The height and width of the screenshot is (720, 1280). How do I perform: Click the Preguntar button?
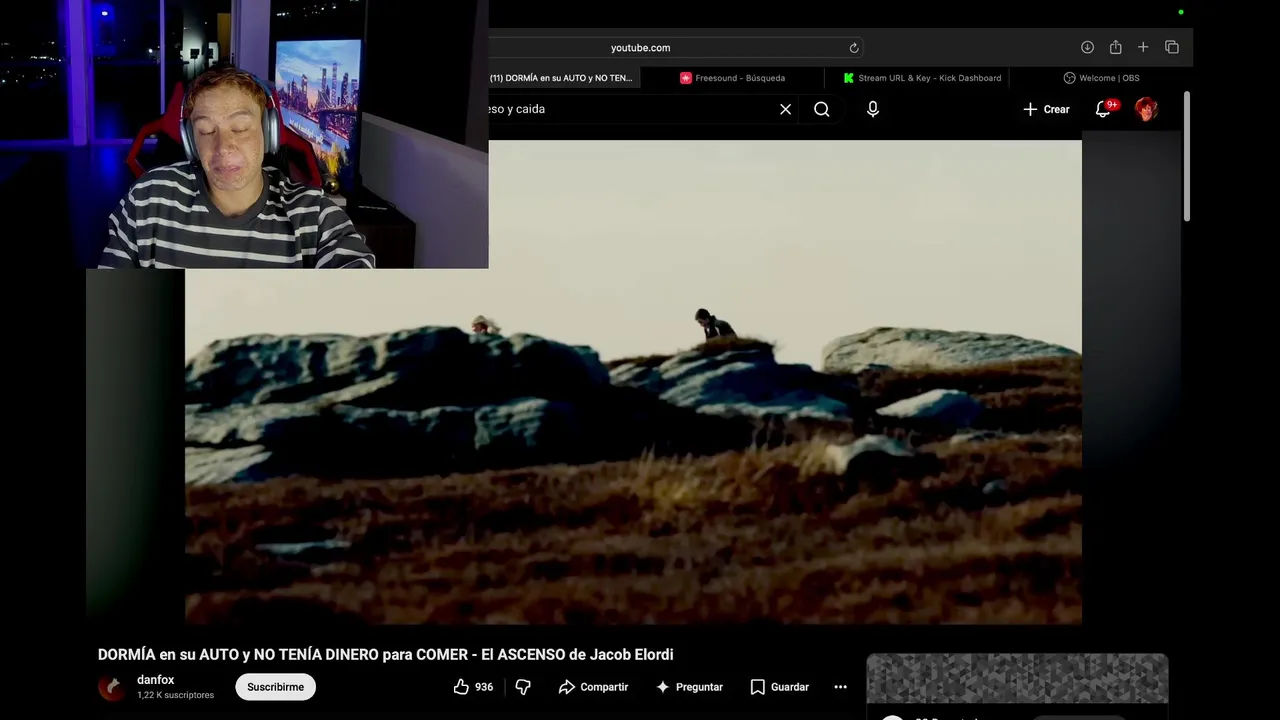[689, 687]
